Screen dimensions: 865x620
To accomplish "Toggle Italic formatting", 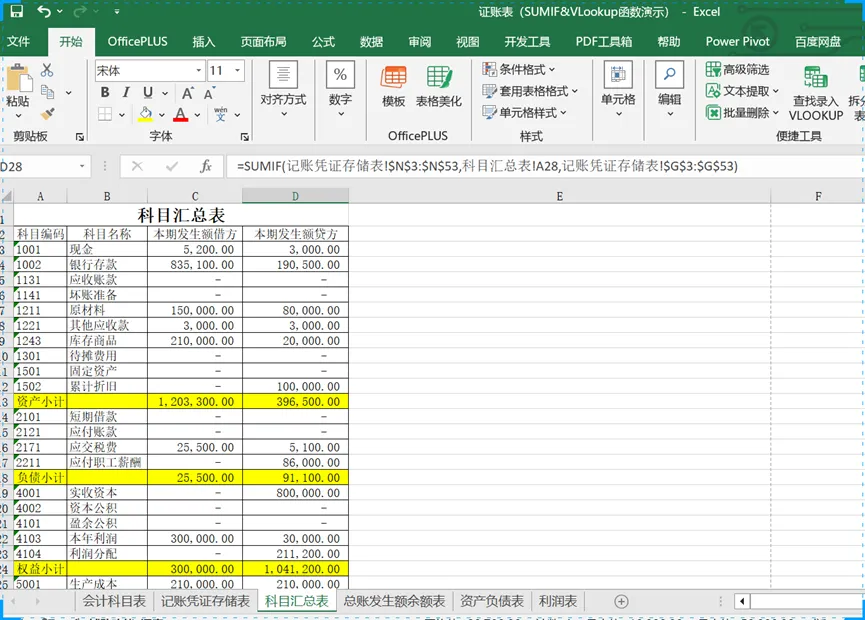I will point(126,92).
